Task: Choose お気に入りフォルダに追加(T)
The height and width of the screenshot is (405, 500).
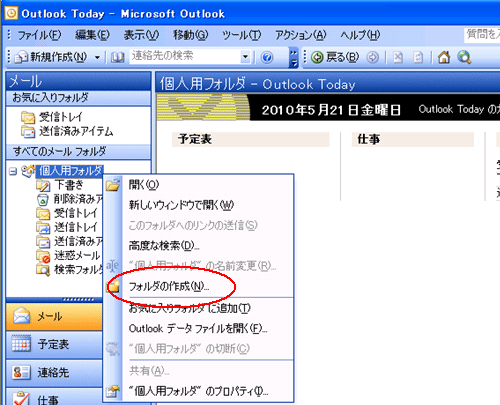Action: (x=198, y=308)
